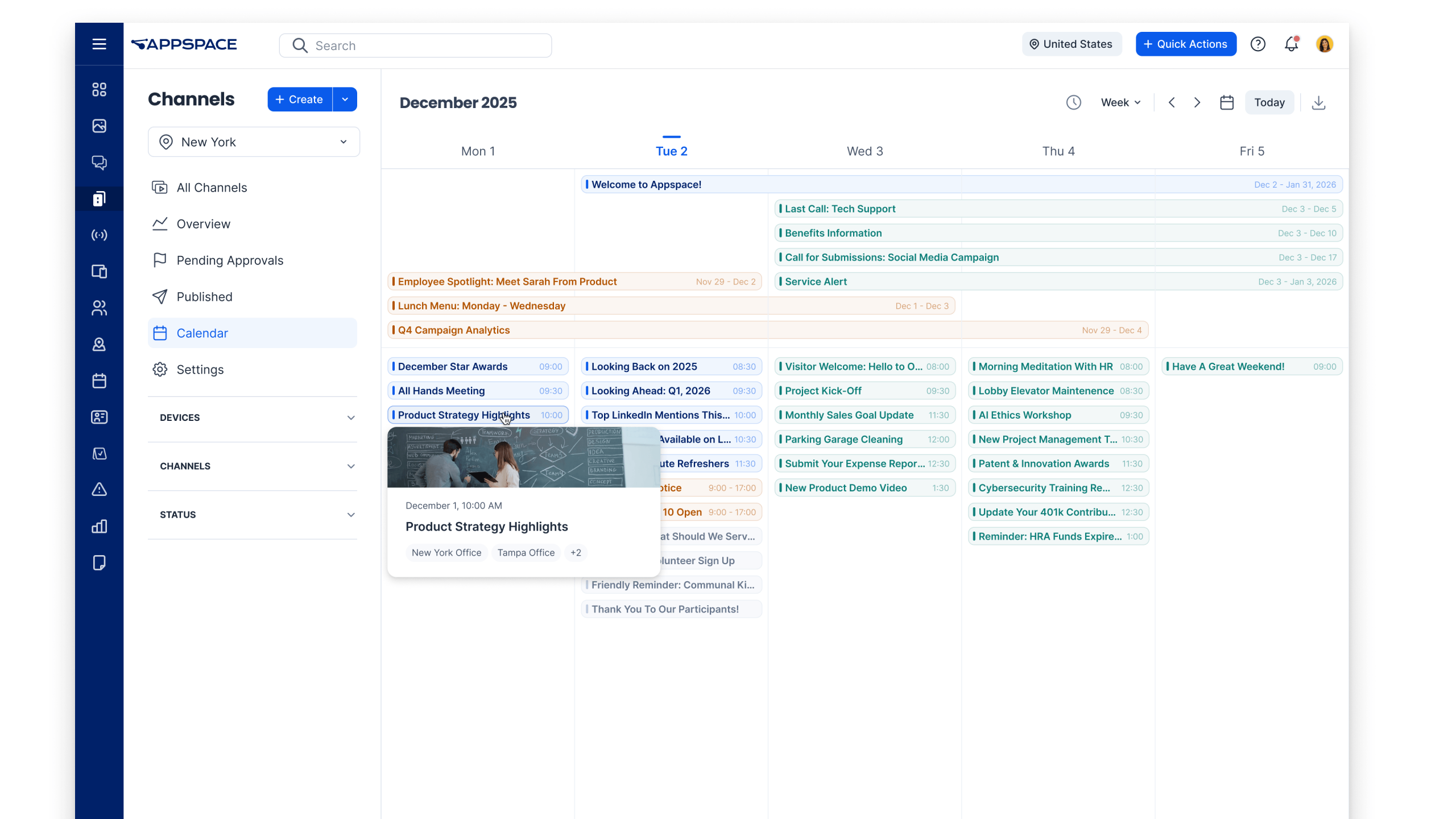1456x819 pixels.
Task: Open the Week view dropdown
Action: (1119, 102)
